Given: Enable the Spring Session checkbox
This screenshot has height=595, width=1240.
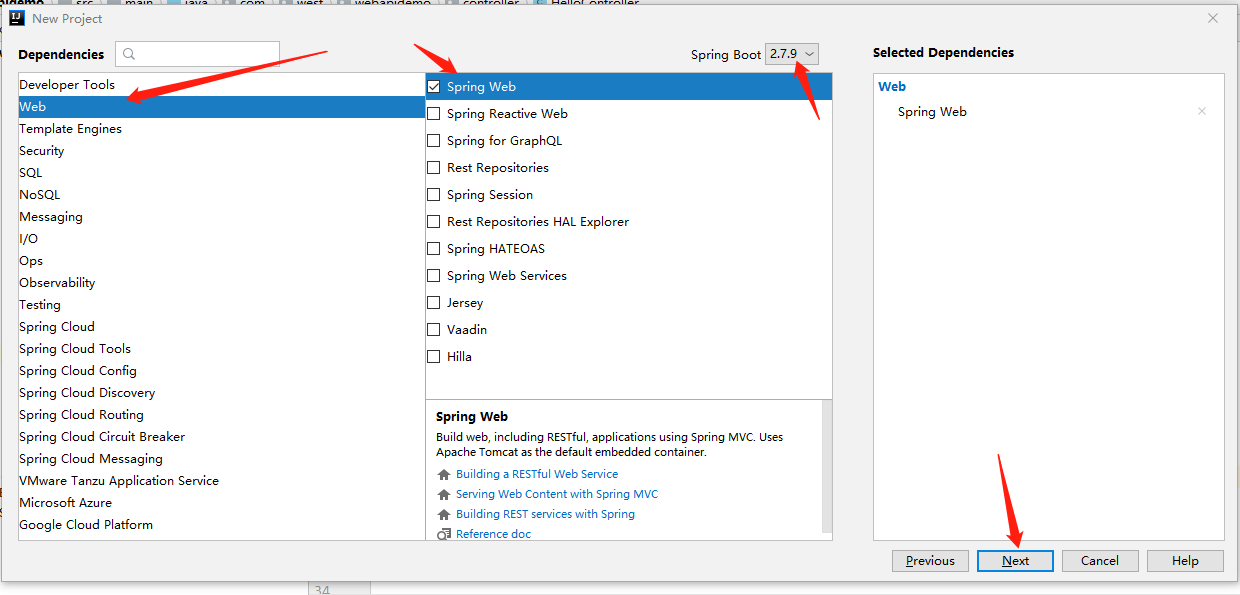Looking at the screenshot, I should 434,195.
